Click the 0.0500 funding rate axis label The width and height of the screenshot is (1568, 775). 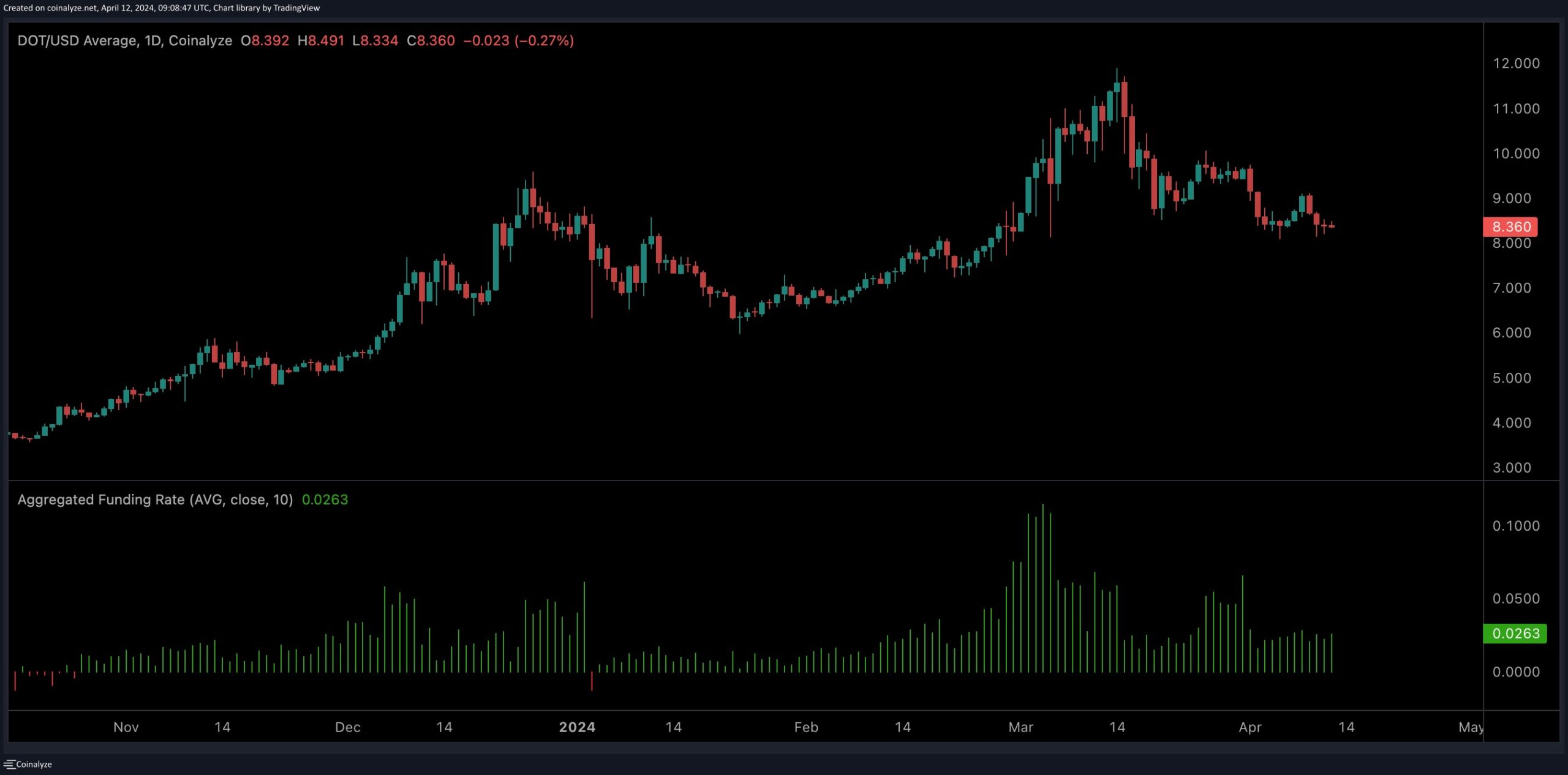[1516, 599]
